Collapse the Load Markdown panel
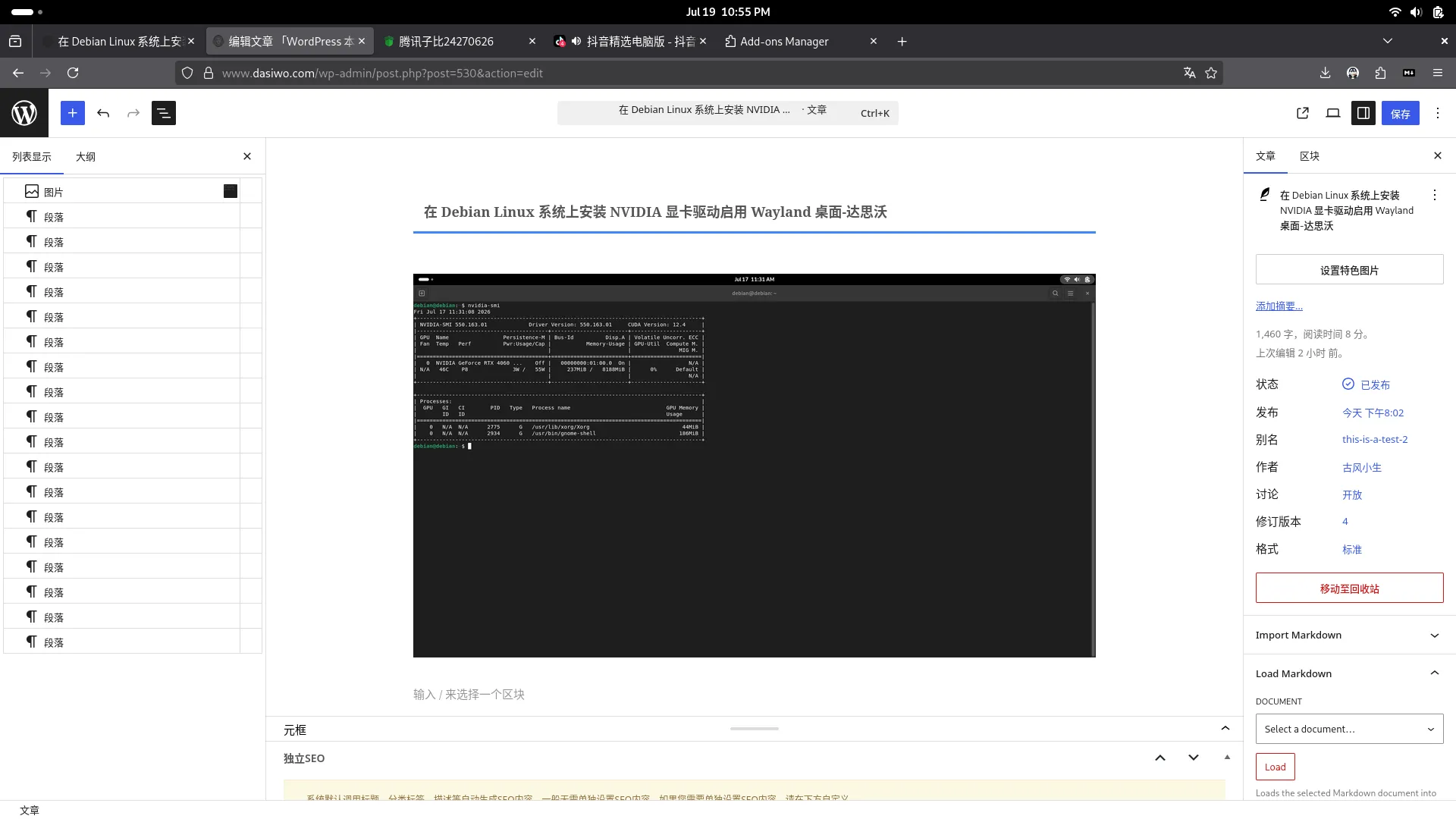Screen dimensions: 1456x819 (x=1350, y=673)
